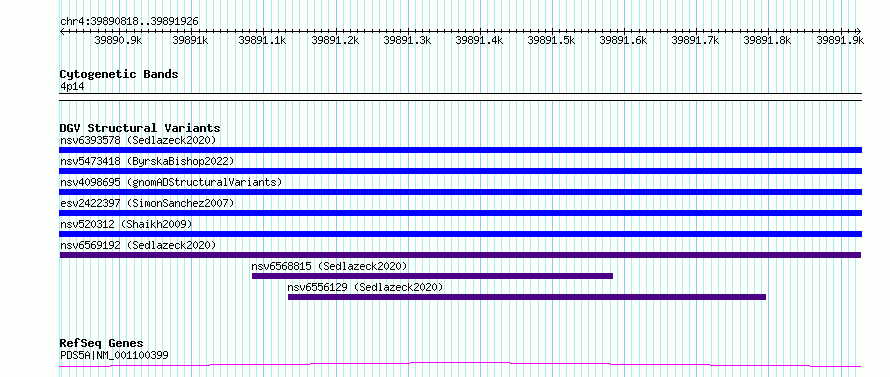Image resolution: width=890 pixels, height=377 pixels.
Task: Click the 39891.3k ruler mark
Action: tap(407, 40)
